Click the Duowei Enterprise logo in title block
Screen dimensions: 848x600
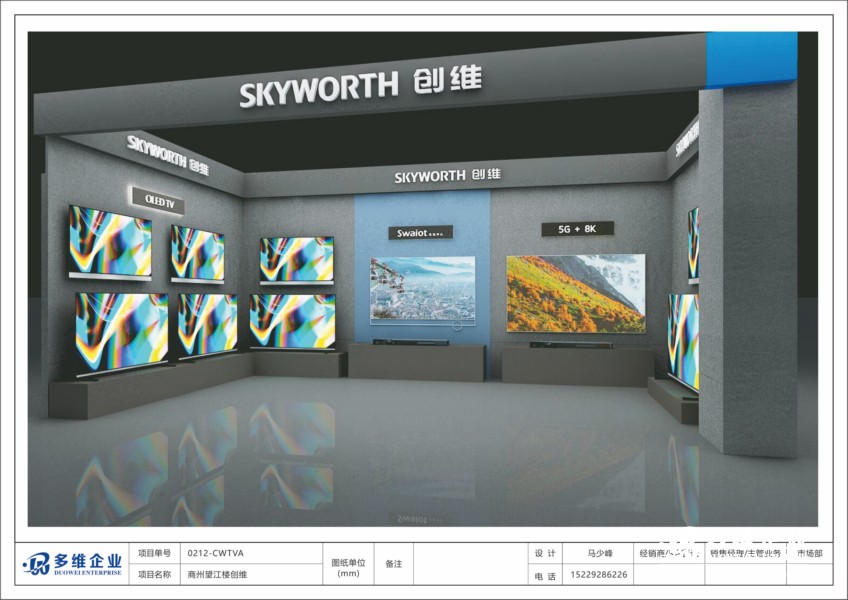(x=72, y=564)
